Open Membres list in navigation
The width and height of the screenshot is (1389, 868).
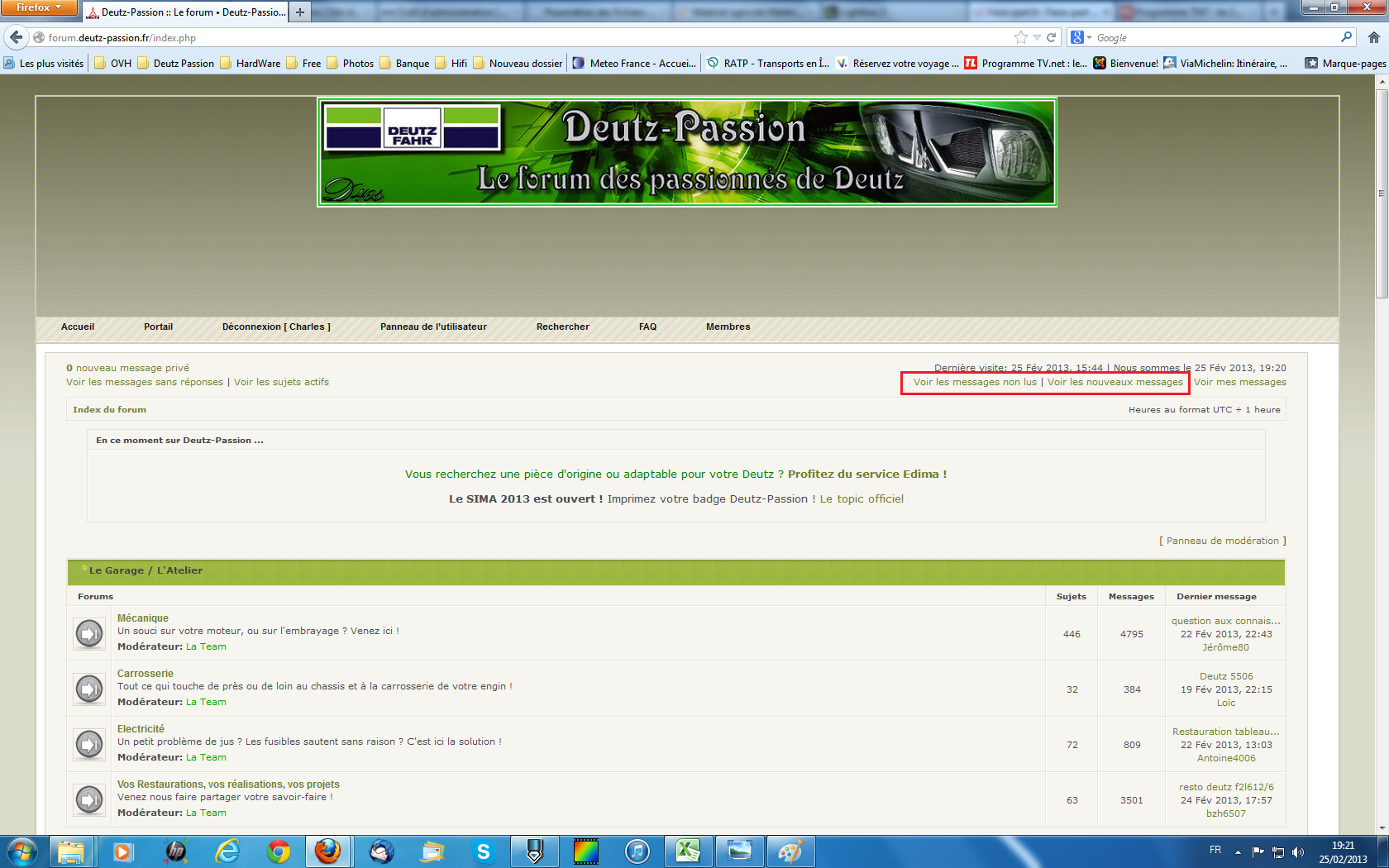coord(728,327)
